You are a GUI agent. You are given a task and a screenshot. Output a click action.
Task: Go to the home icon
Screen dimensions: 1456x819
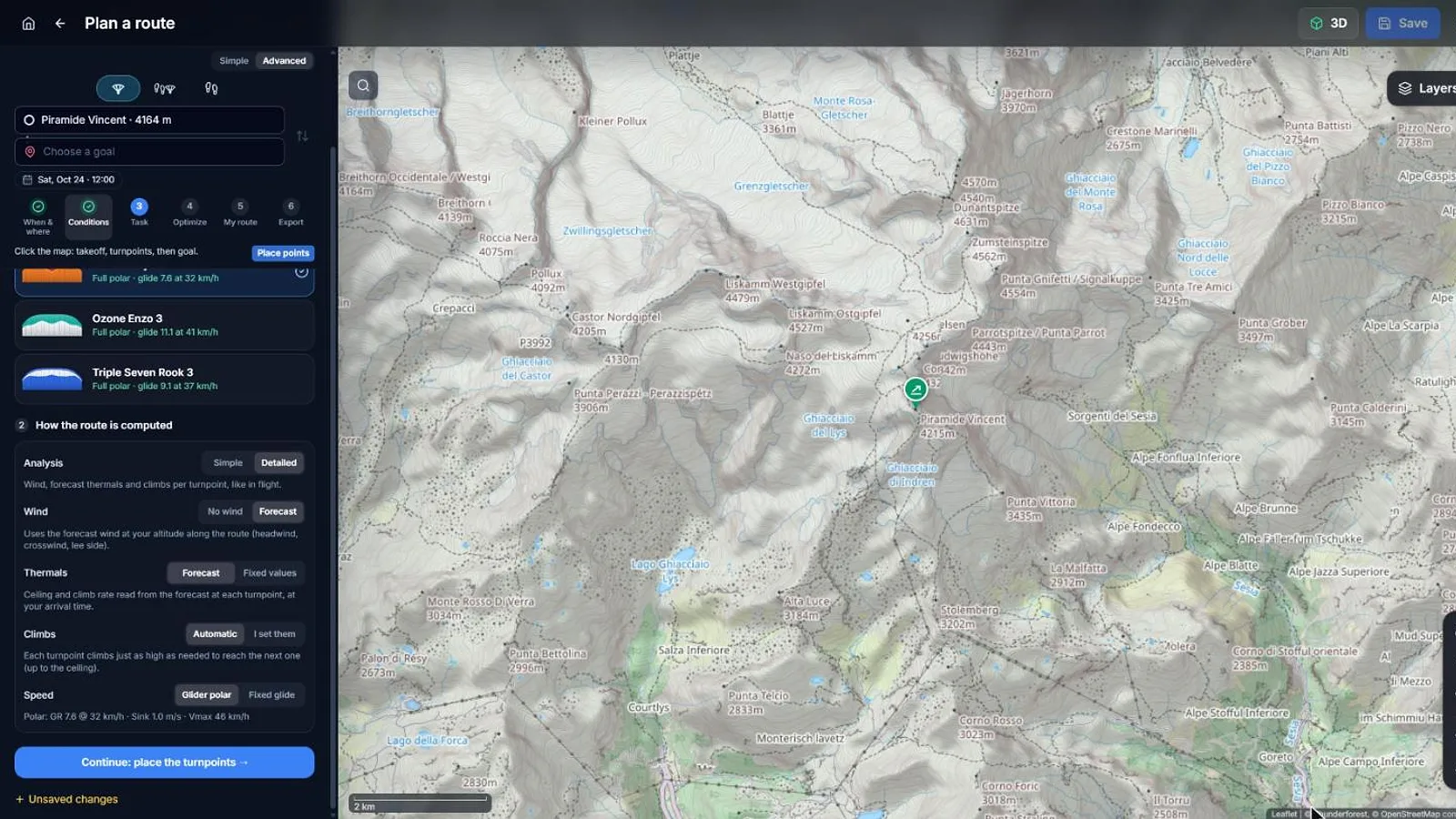(28, 24)
